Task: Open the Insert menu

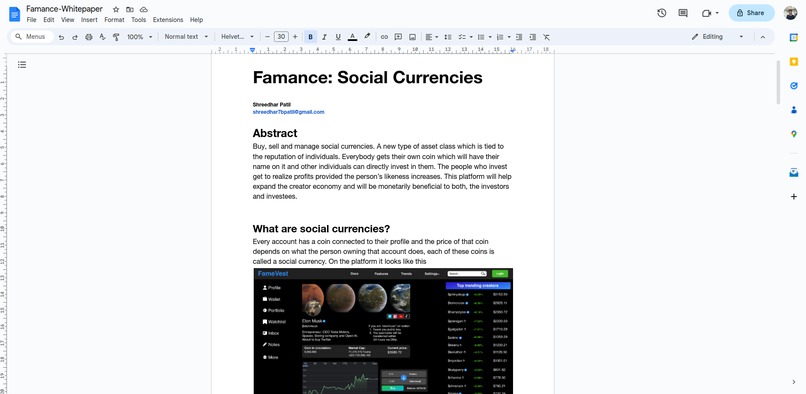Action: 89,20
